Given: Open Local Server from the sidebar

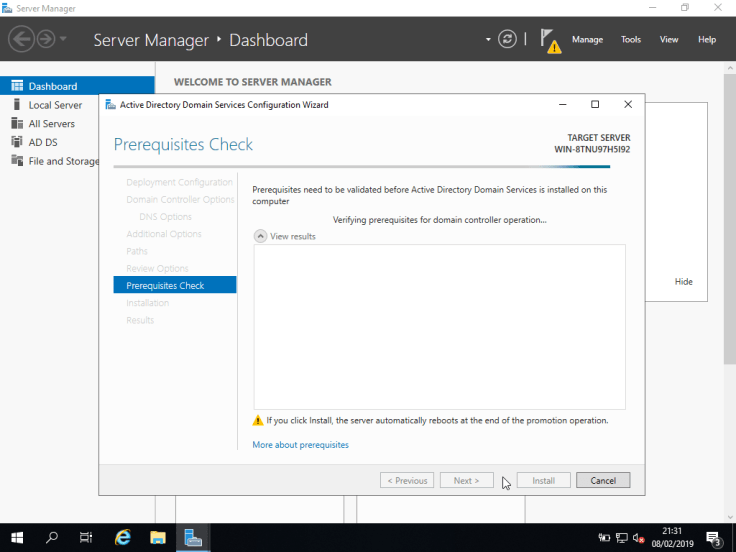Looking at the screenshot, I should pos(55,105).
